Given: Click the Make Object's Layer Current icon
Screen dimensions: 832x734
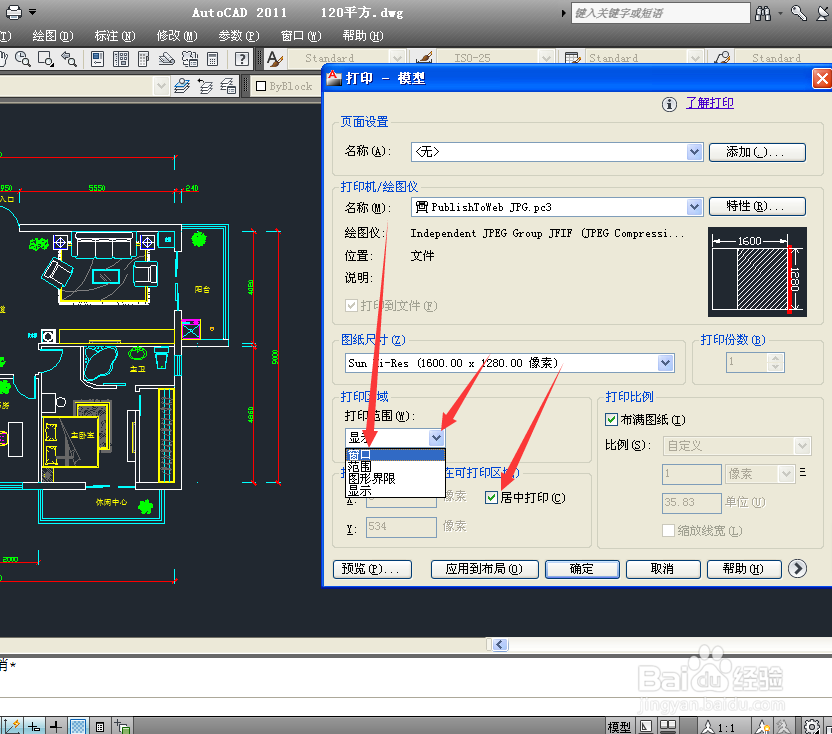Looking at the screenshot, I should point(182,85).
